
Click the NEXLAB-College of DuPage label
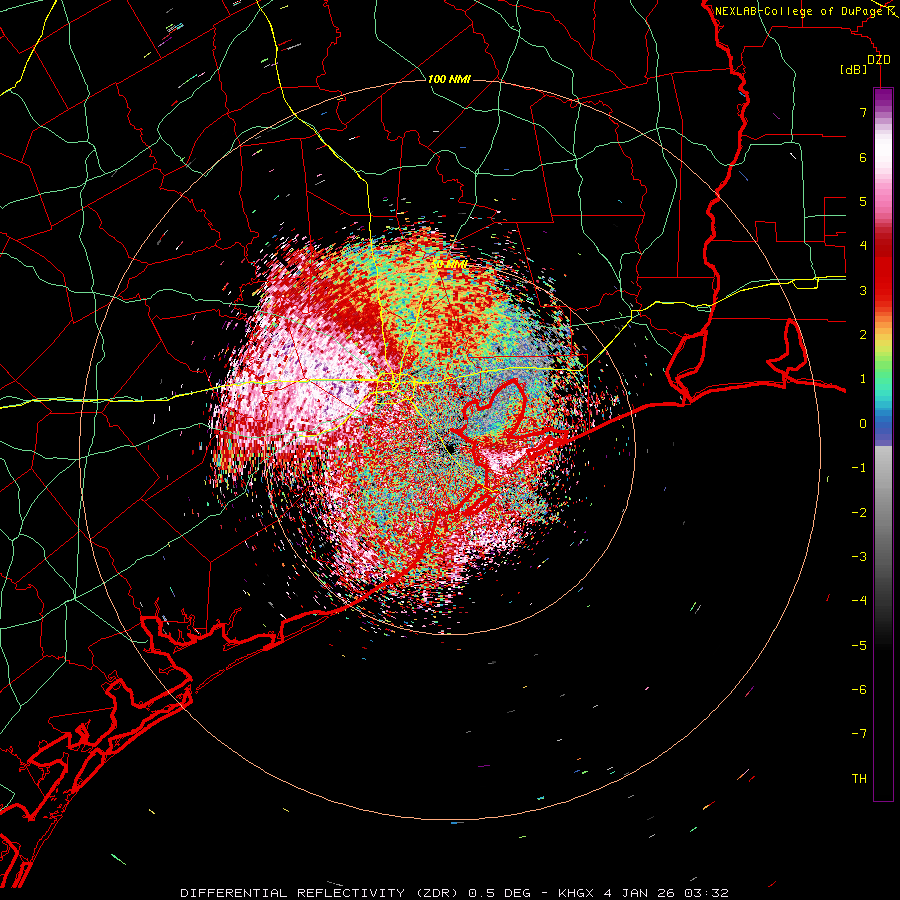[798, 11]
